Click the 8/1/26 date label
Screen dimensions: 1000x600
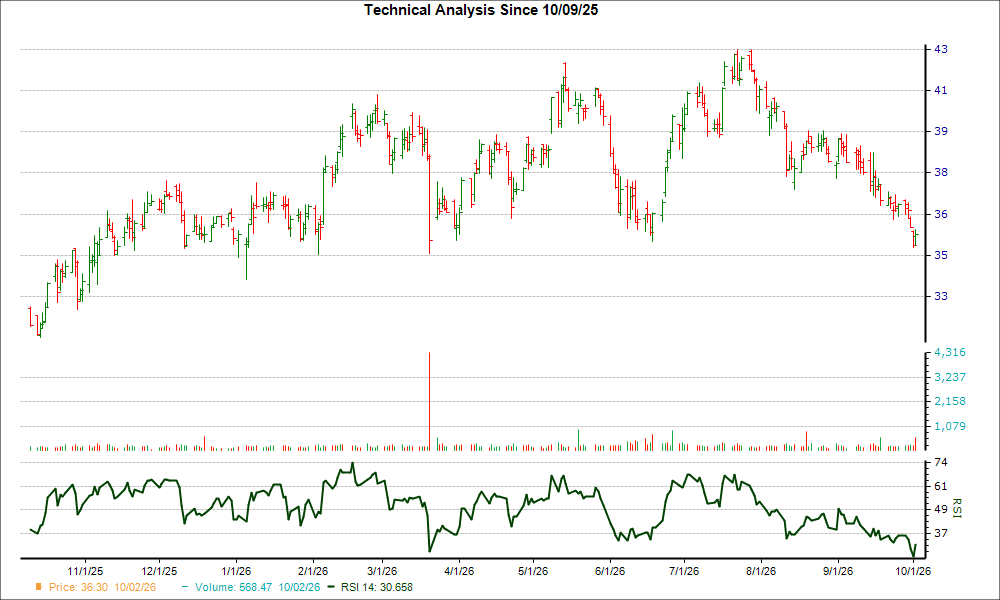pos(761,571)
